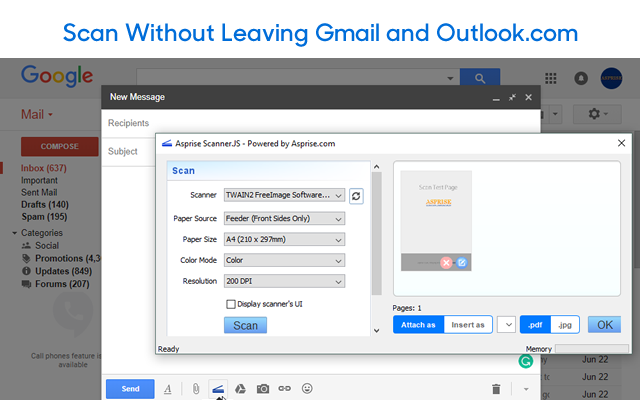Open the Google apps grid icon
640x400 pixels.
[551, 78]
